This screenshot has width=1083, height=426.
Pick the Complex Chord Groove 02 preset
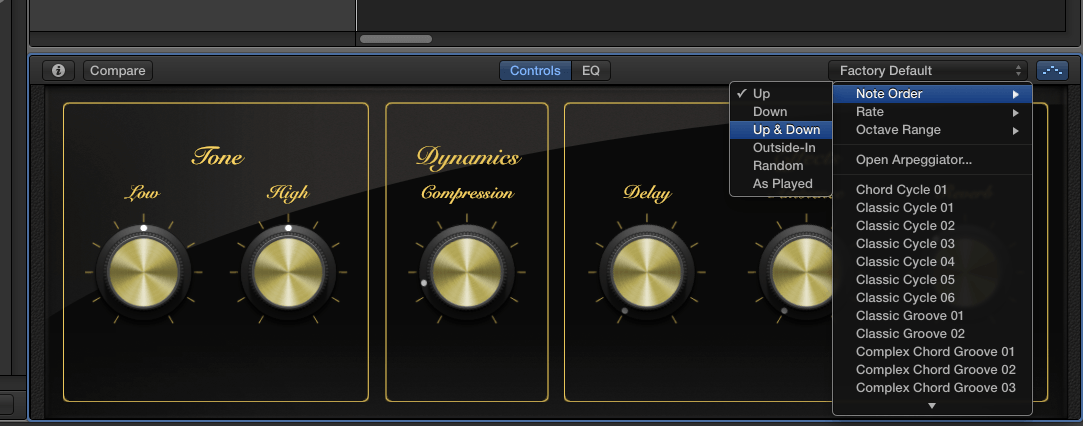click(x=932, y=369)
